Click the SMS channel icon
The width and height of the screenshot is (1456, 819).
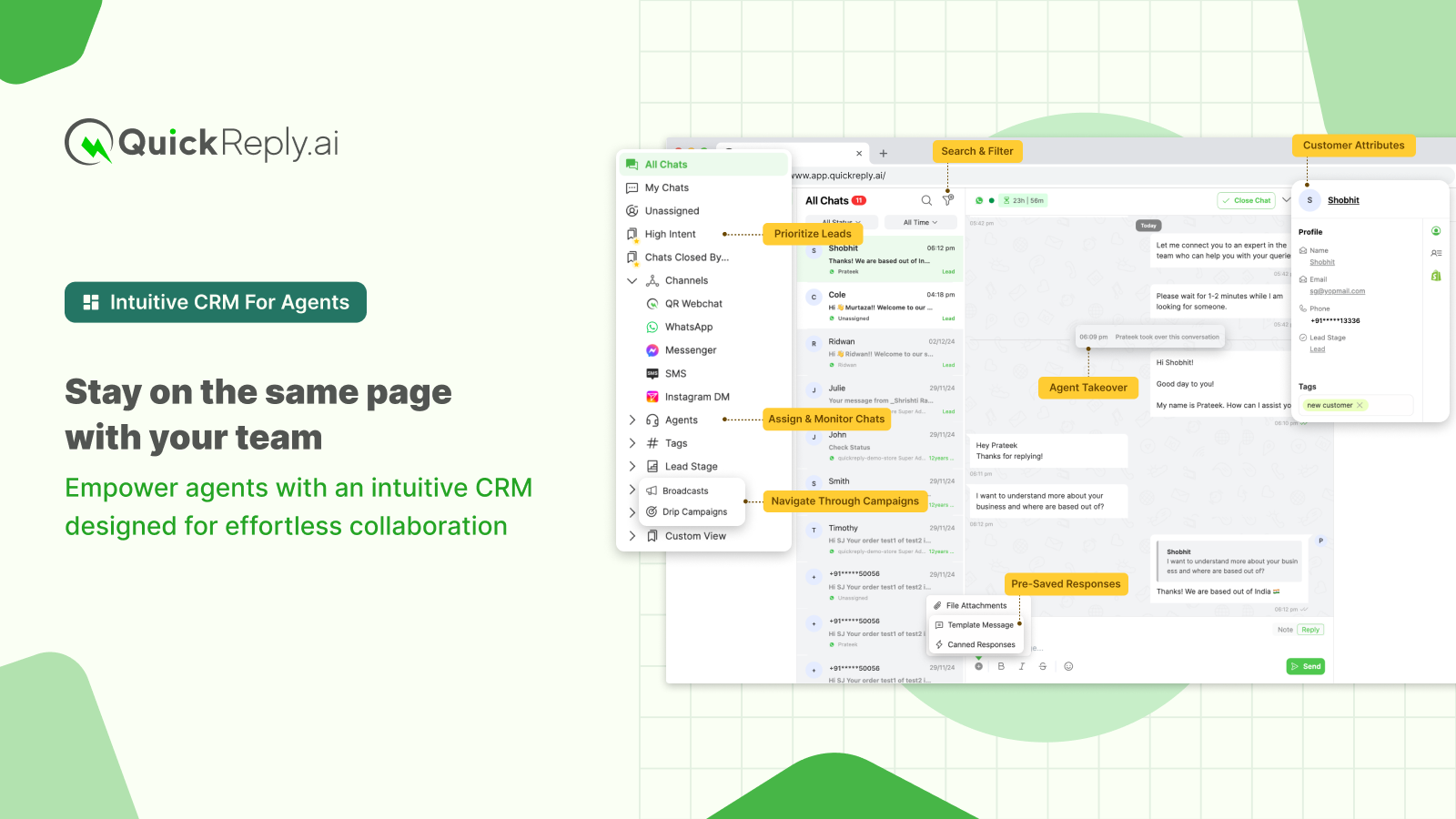[652, 374]
